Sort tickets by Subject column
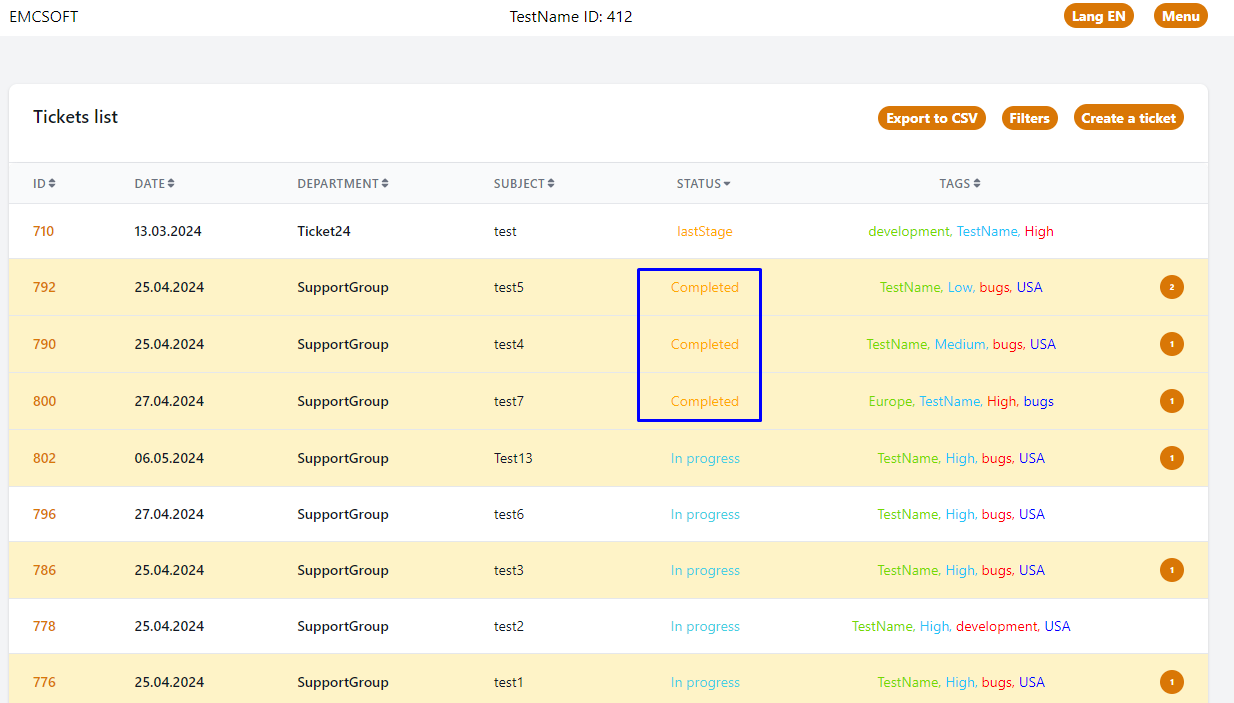The image size is (1234, 703). pyautogui.click(x=523, y=184)
